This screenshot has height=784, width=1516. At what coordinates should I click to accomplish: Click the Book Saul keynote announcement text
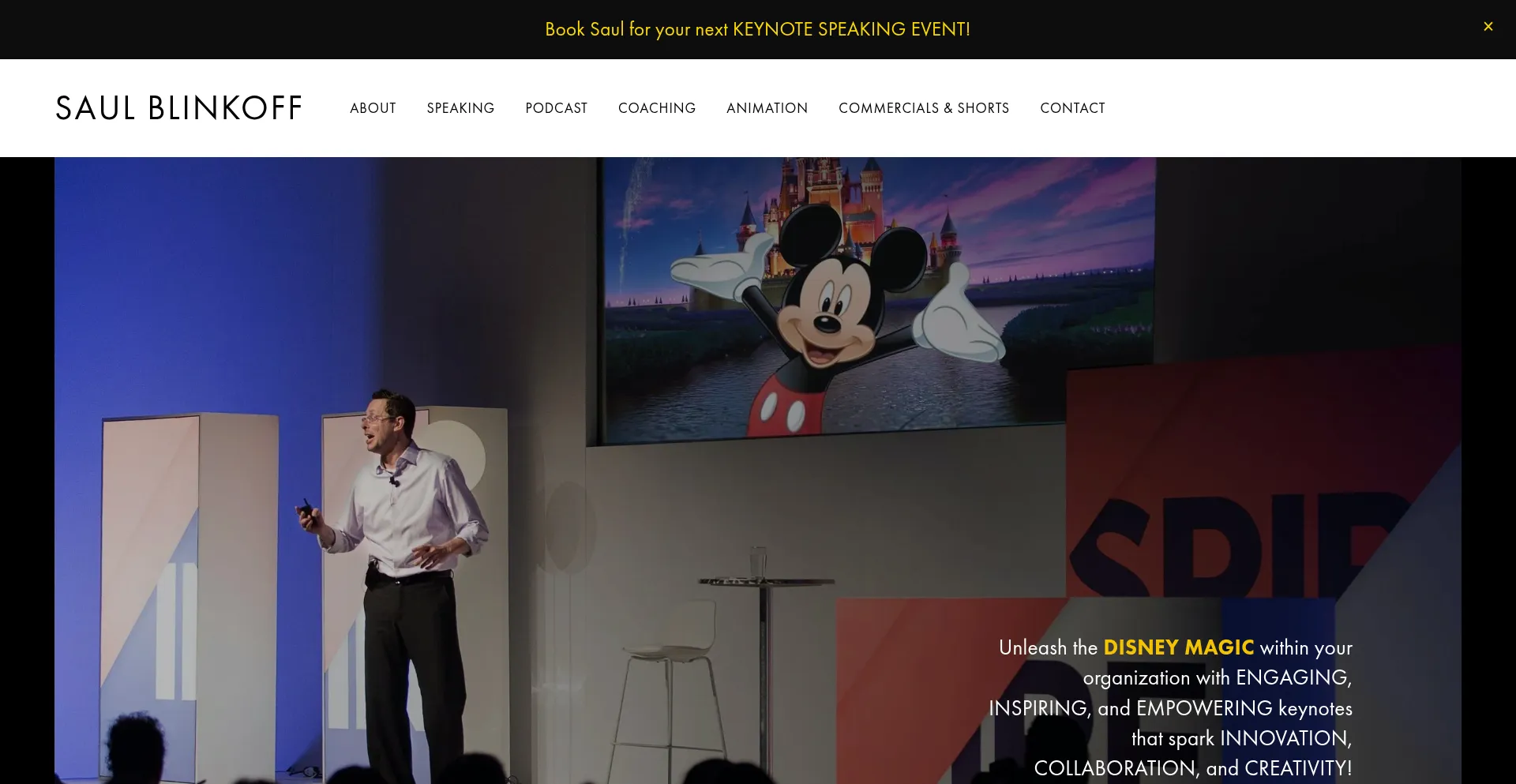click(757, 29)
